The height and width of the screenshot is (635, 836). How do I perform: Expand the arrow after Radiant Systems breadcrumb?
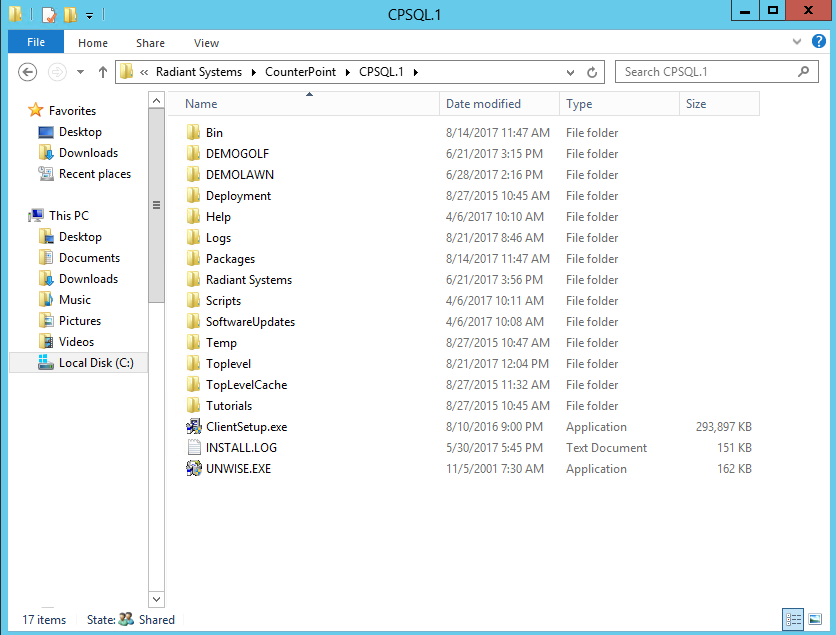[253, 72]
